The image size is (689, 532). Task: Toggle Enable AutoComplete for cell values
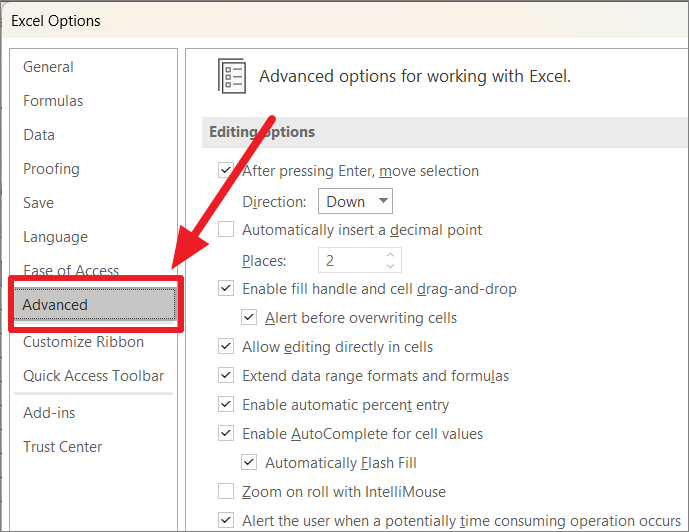coord(226,434)
